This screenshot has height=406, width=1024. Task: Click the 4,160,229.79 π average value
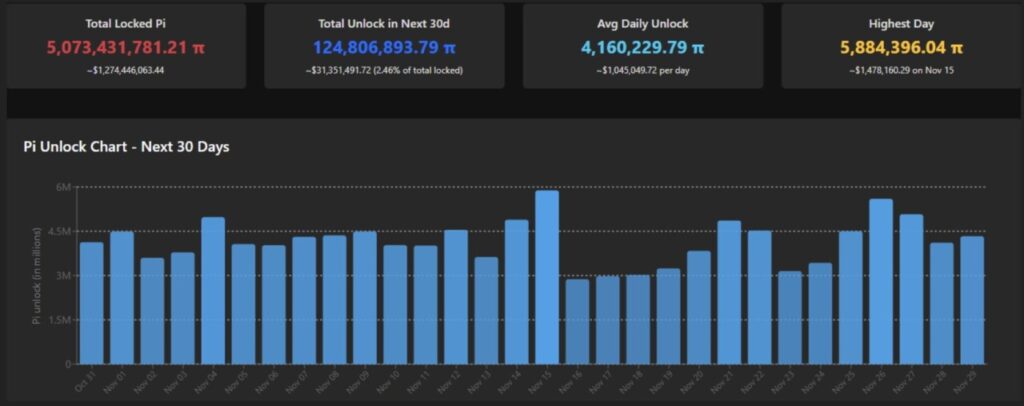pos(642,47)
